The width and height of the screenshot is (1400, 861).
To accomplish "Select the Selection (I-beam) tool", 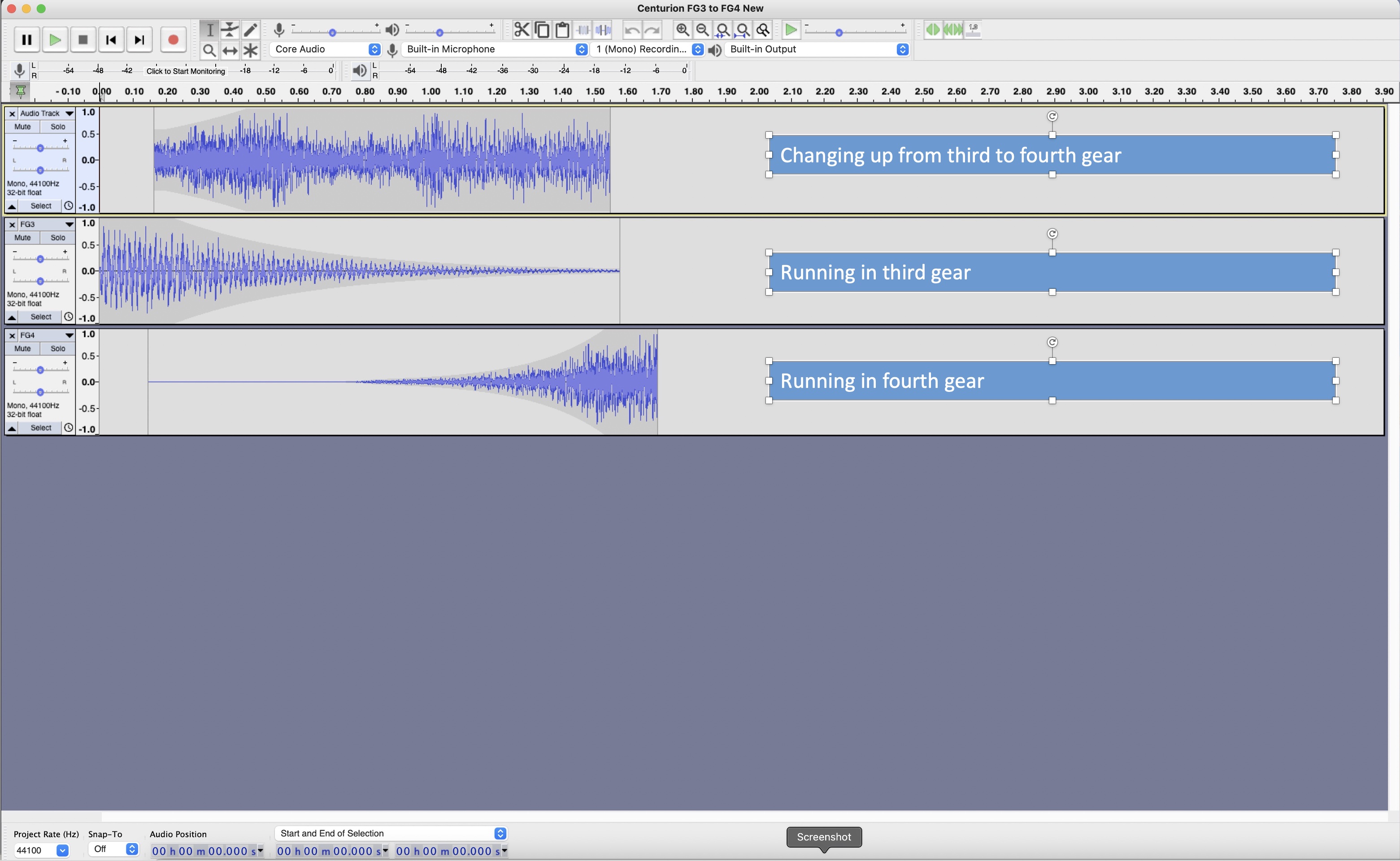I will point(209,30).
